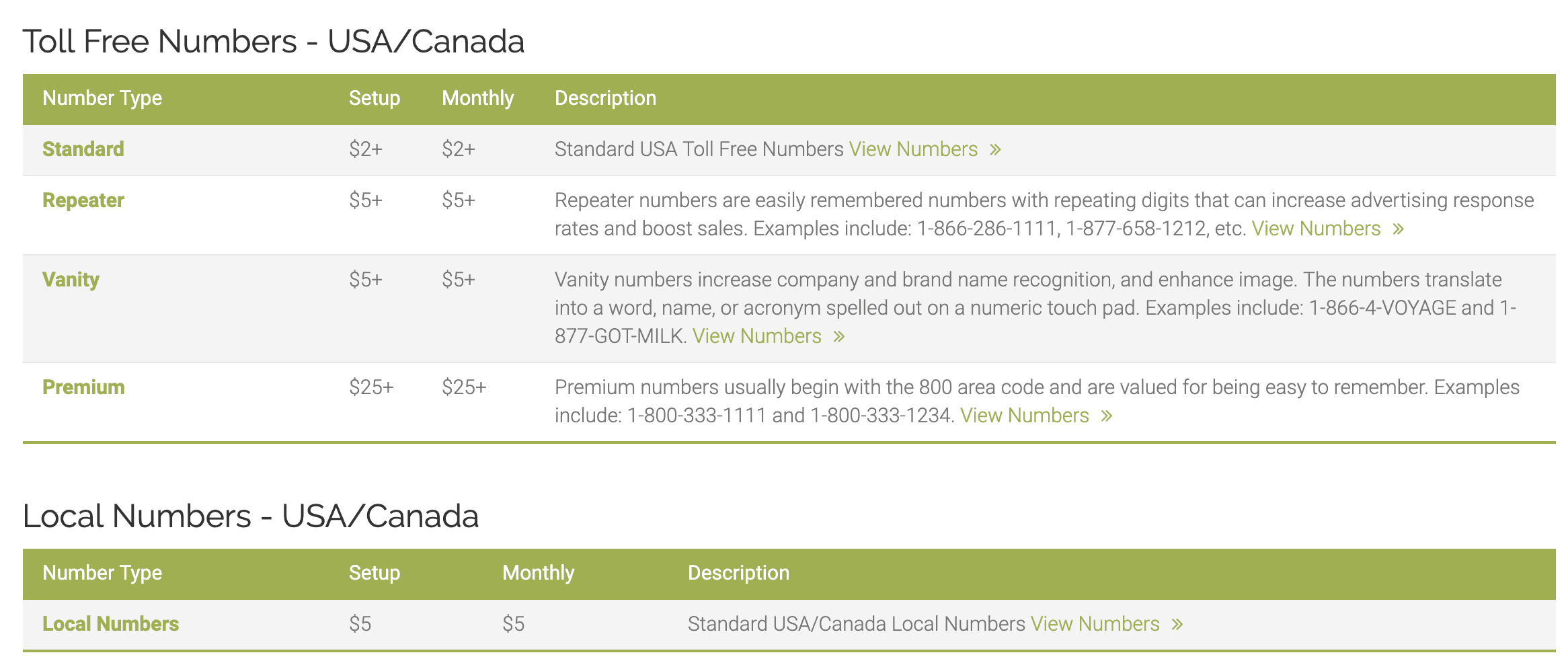Click View Numbers for Repeater numbers
Viewport: 1568px width, 659px height.
[x=1316, y=229]
